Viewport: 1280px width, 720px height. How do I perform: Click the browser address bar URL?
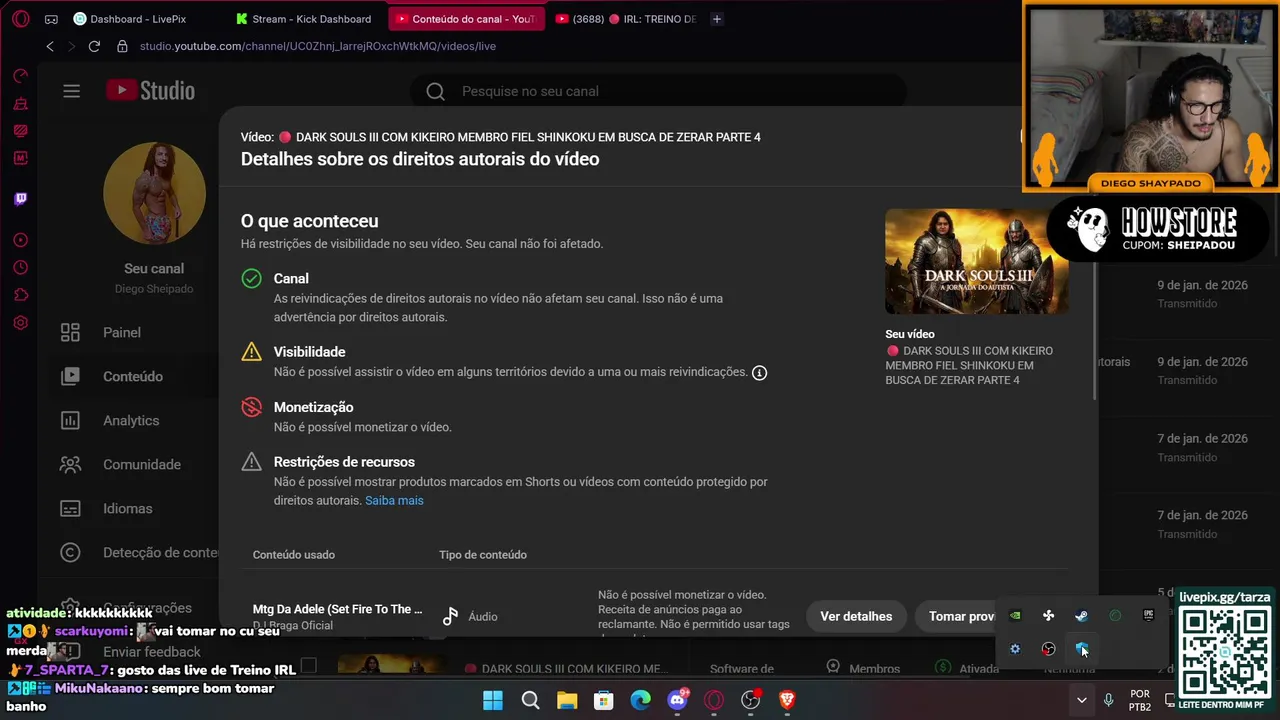coord(317,46)
